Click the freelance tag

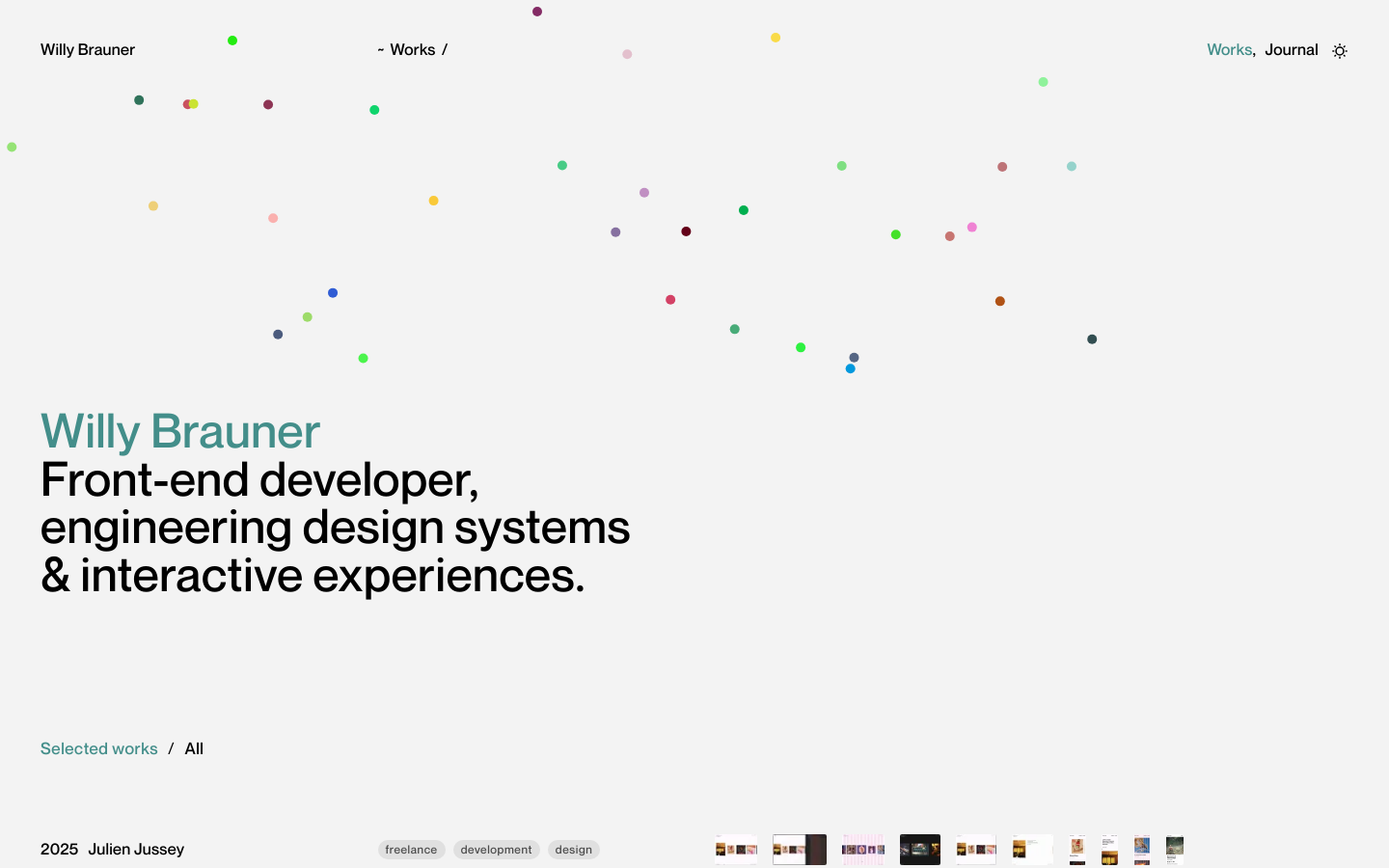pyautogui.click(x=411, y=850)
